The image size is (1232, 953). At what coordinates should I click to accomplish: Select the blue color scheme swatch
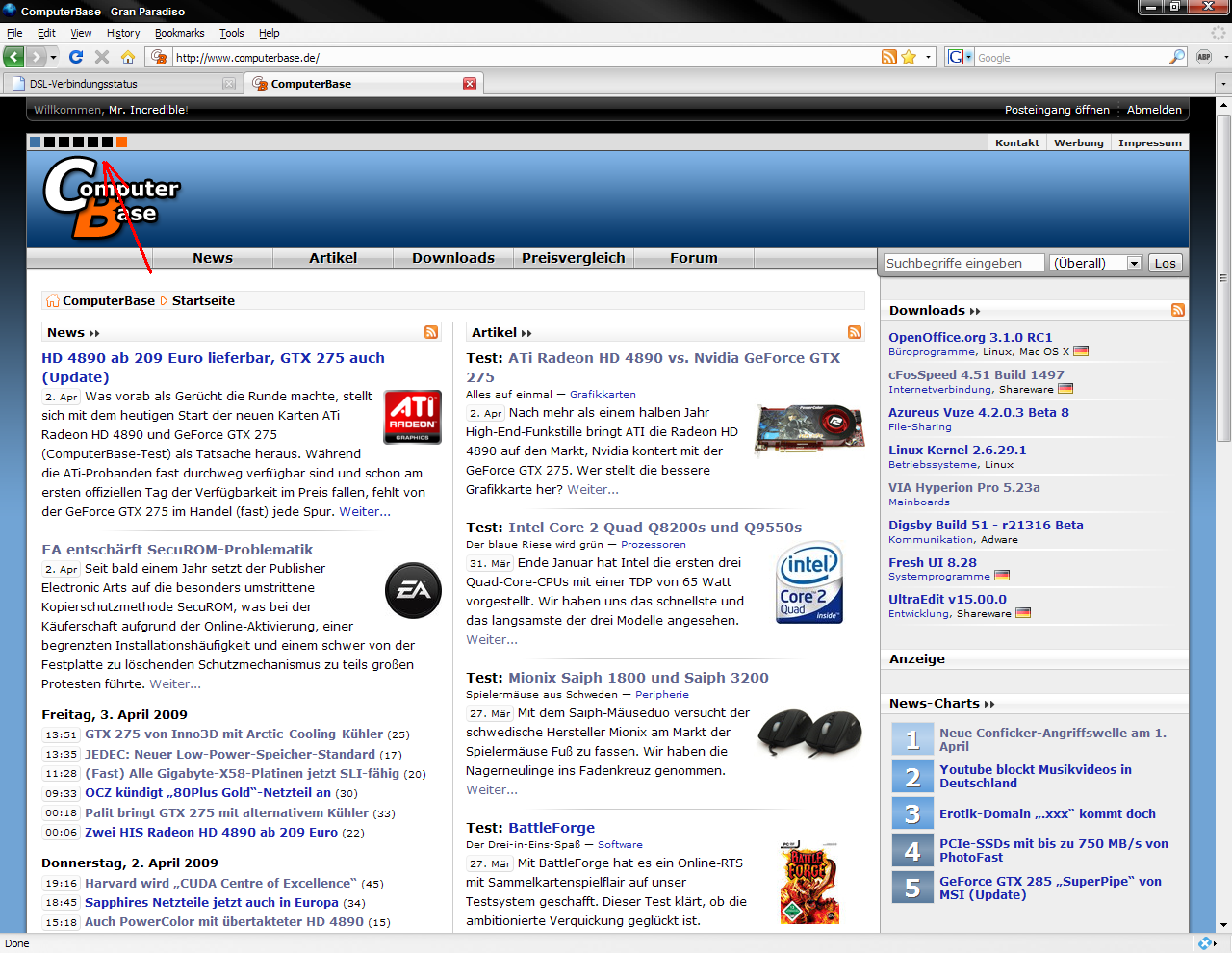click(36, 142)
